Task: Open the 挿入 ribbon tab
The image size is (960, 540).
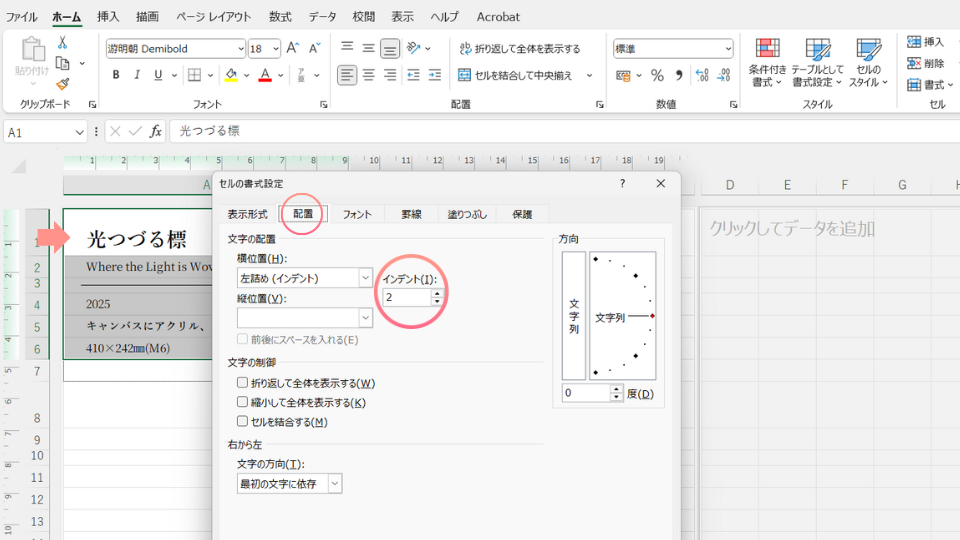Action: tap(108, 17)
